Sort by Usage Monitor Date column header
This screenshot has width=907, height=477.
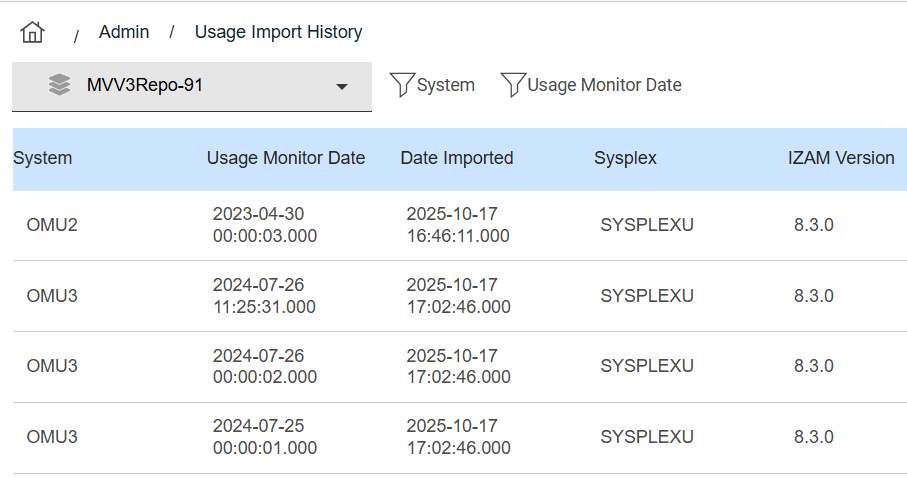coord(286,158)
